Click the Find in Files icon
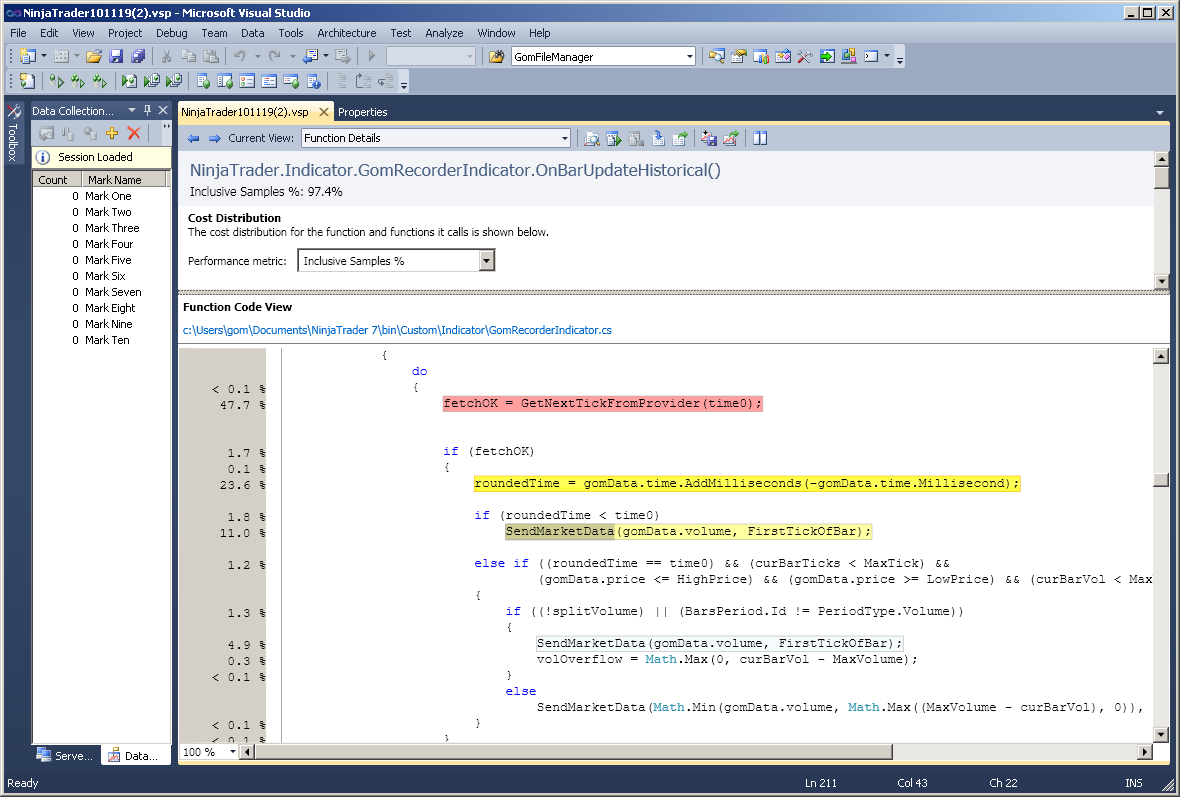1180x797 pixels. [496, 56]
